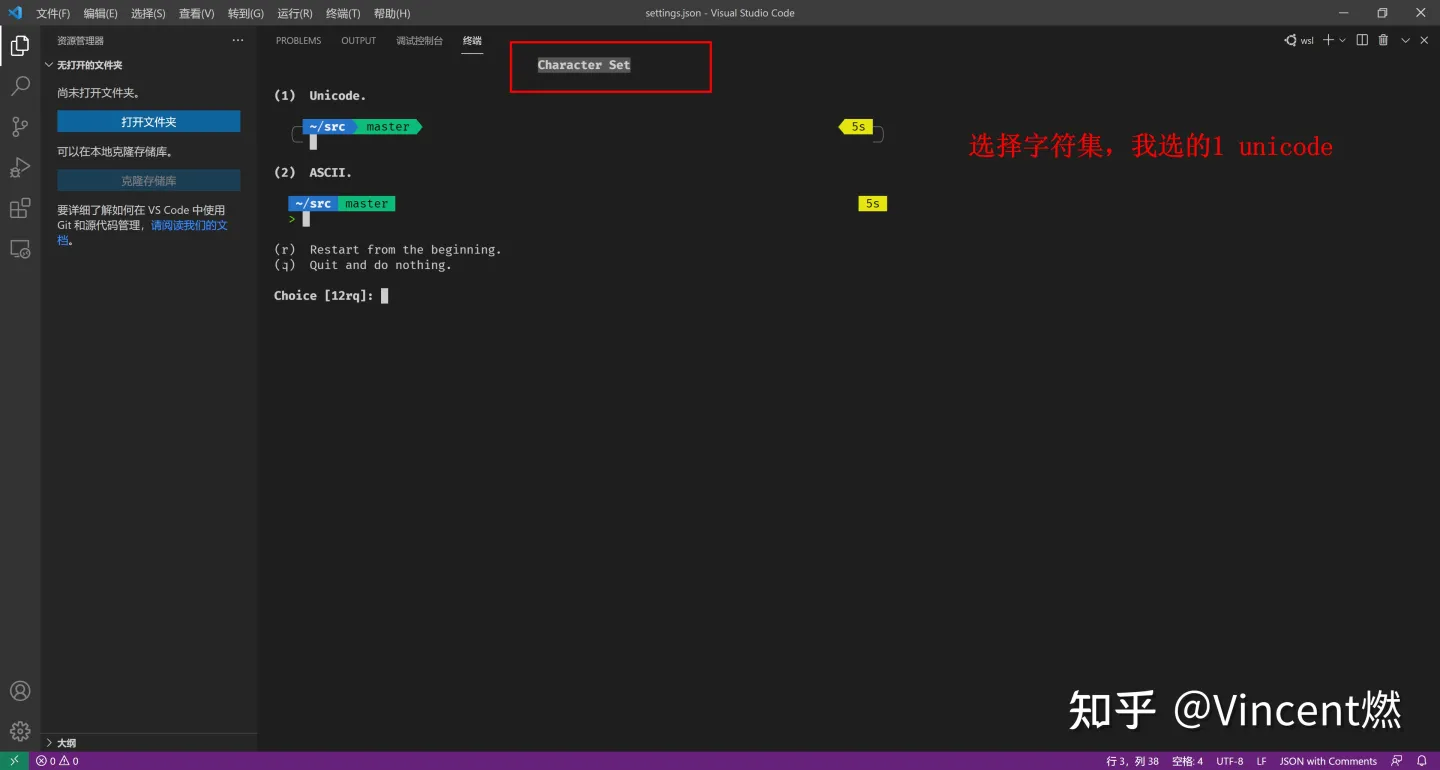1440x770 pixels.
Task: Split the terminal panel
Action: (x=1362, y=40)
